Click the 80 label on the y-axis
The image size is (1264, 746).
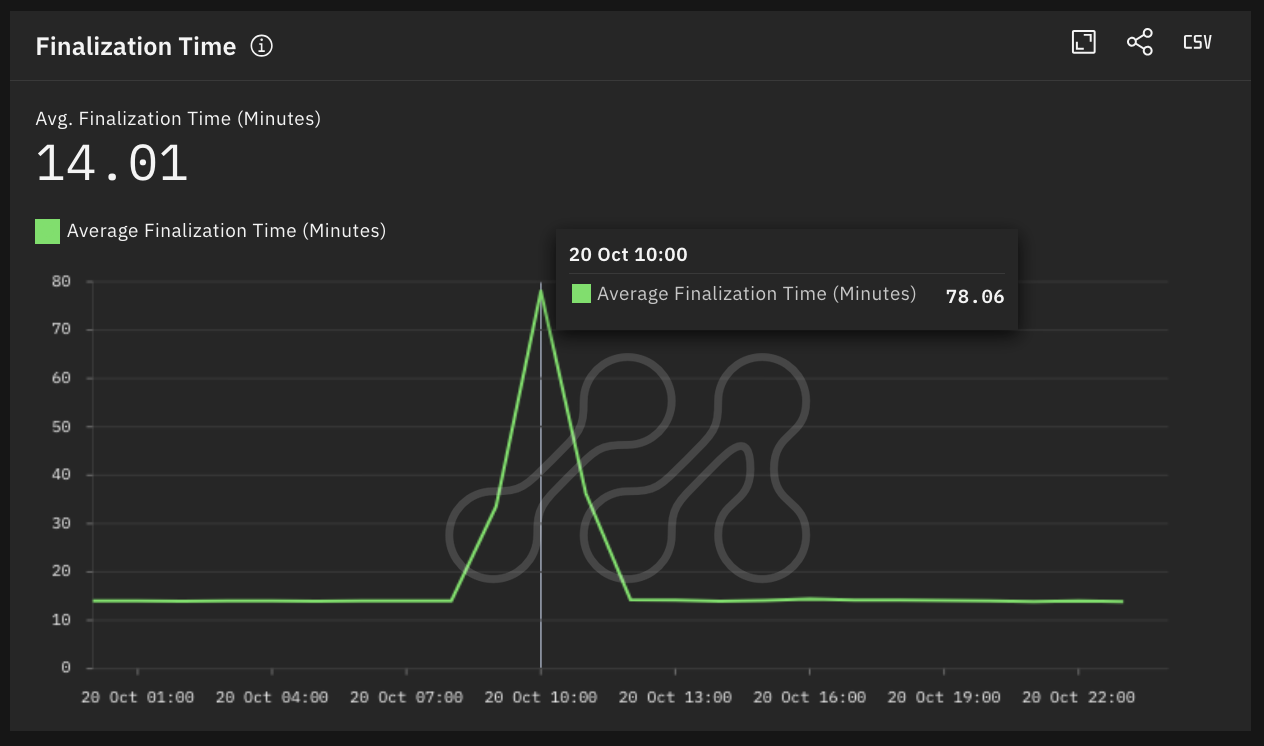(62, 282)
